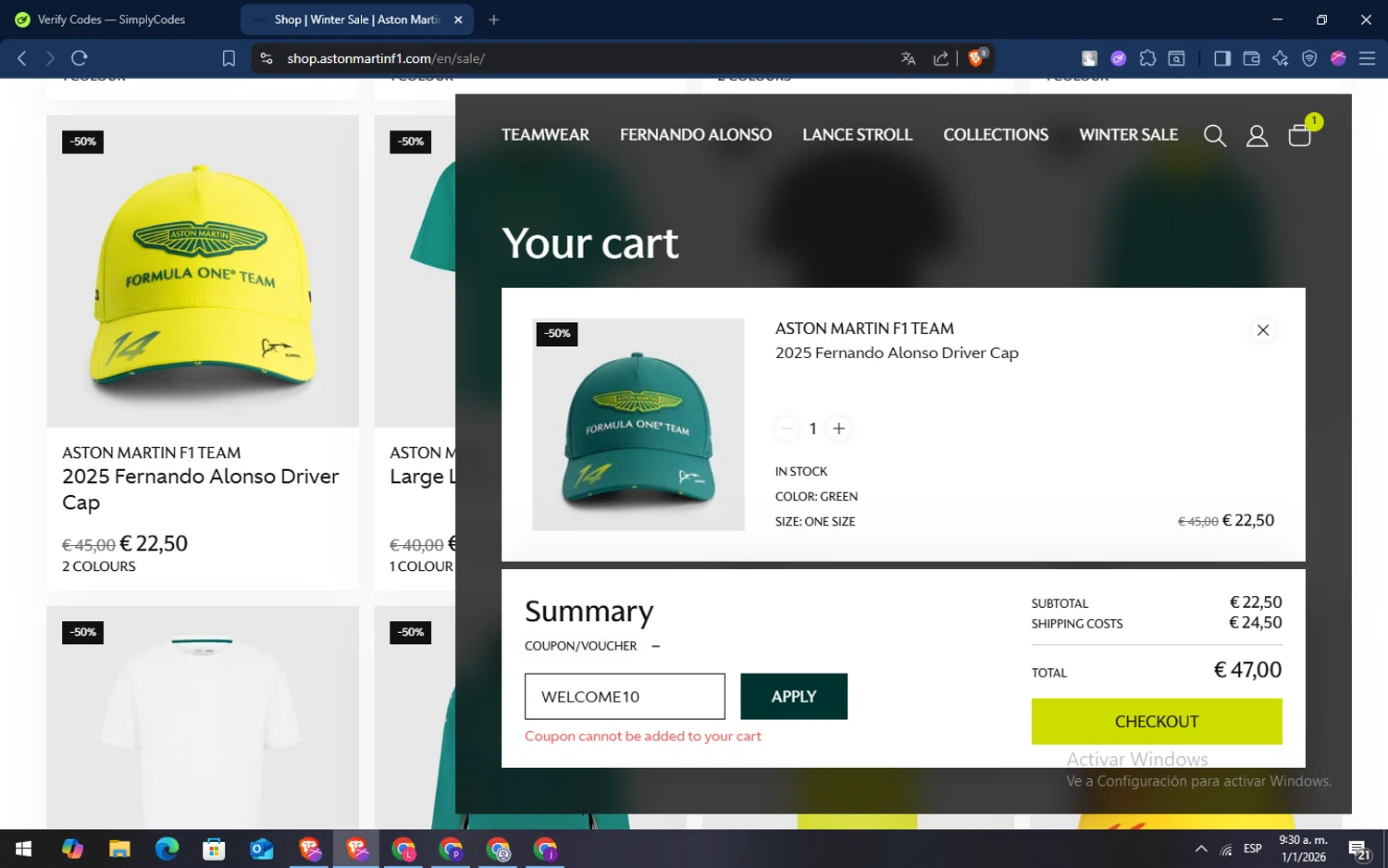The image size is (1388, 868).
Task: Click the share page icon
Action: pos(941,58)
